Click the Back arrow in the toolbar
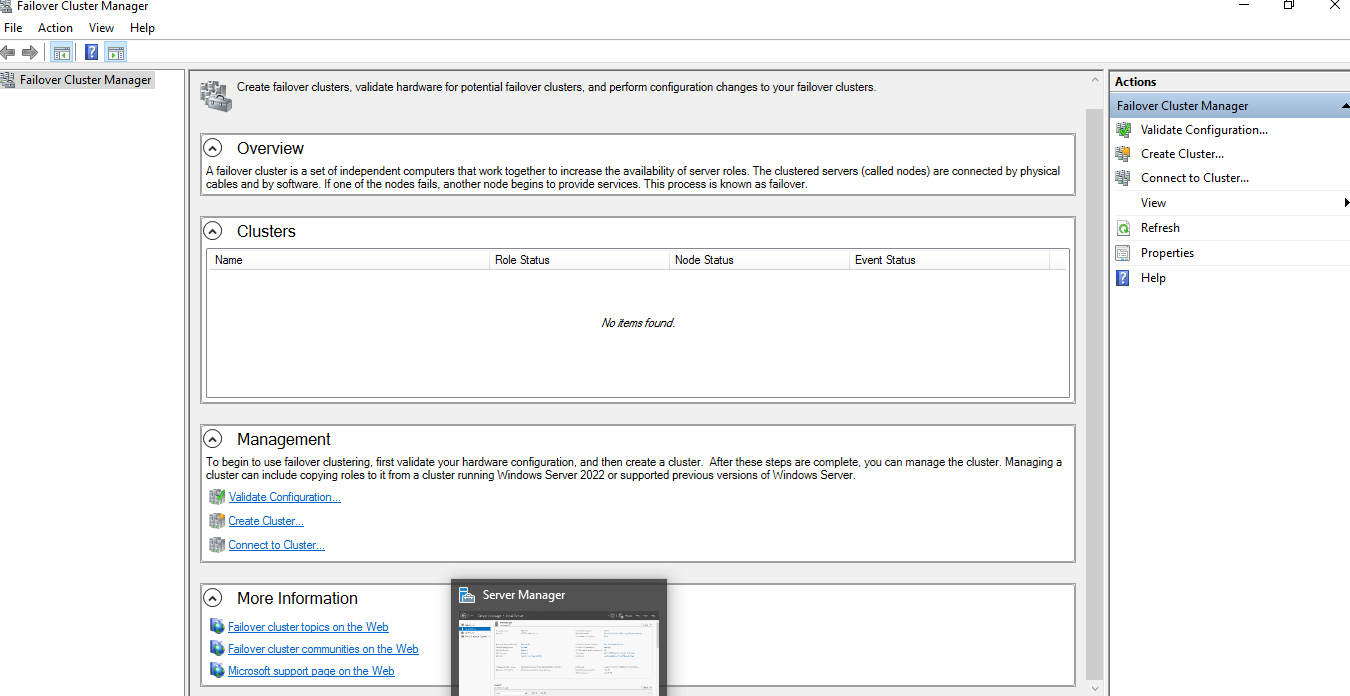 8,52
